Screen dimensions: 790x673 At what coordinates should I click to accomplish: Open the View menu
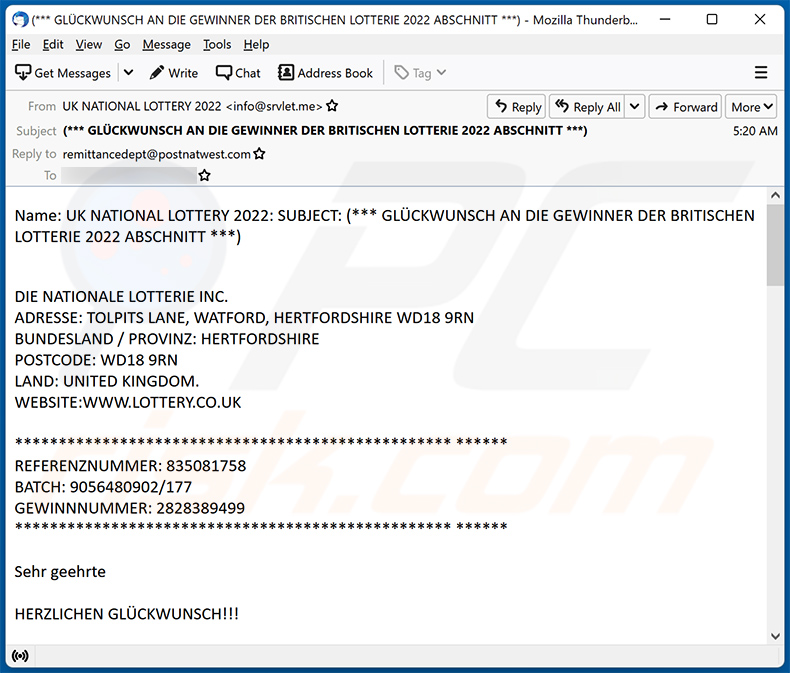(89, 45)
